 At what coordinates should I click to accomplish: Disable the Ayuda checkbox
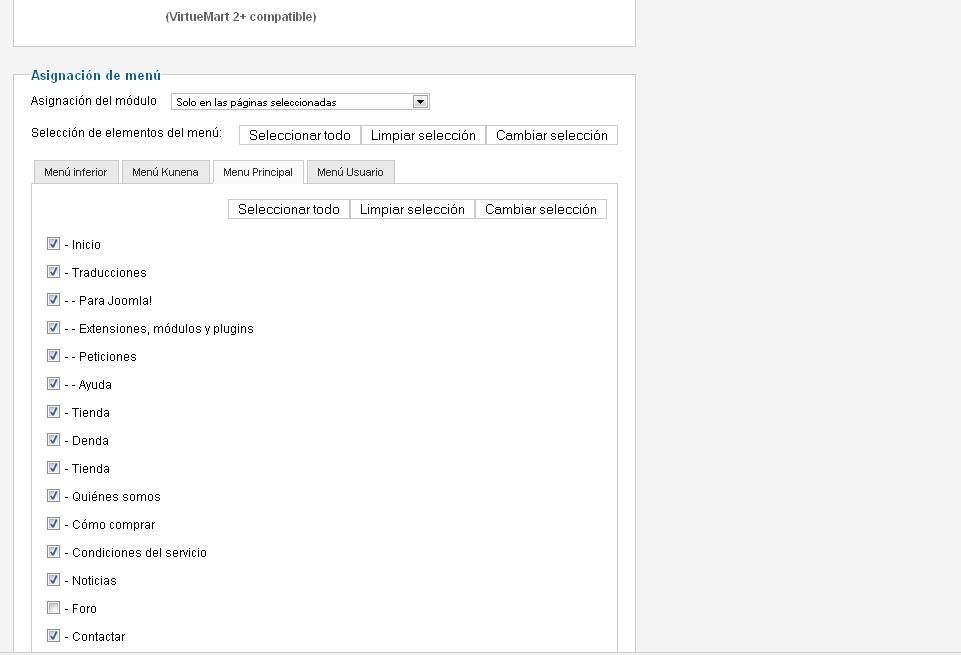tap(53, 384)
